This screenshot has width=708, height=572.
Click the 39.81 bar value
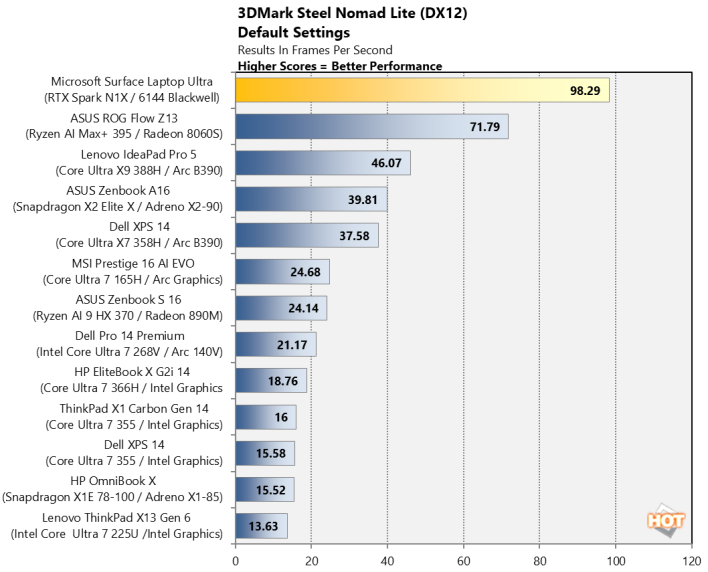[x=362, y=200]
